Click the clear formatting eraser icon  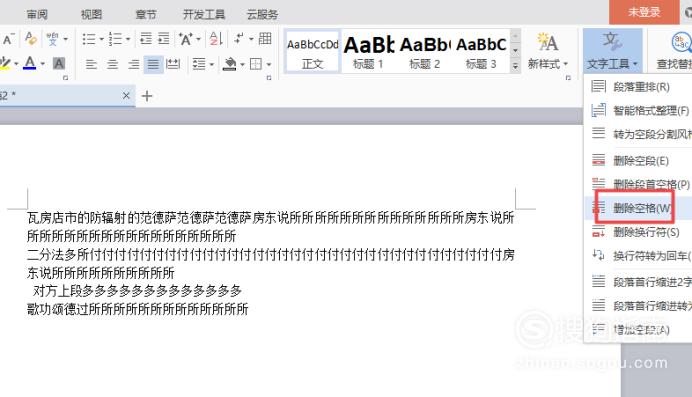pyautogui.click(x=30, y=39)
